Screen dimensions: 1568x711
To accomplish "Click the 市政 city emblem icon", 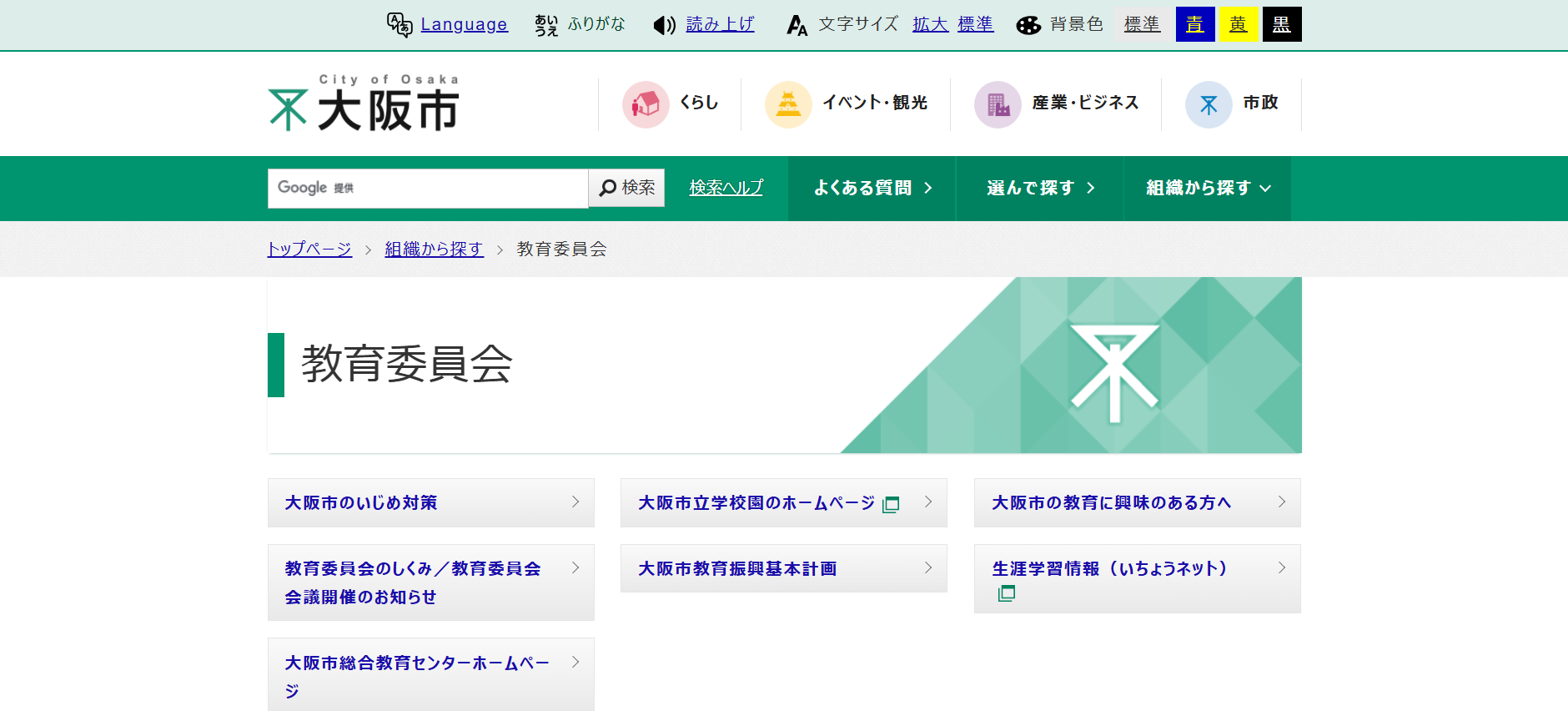I will coord(1209,104).
